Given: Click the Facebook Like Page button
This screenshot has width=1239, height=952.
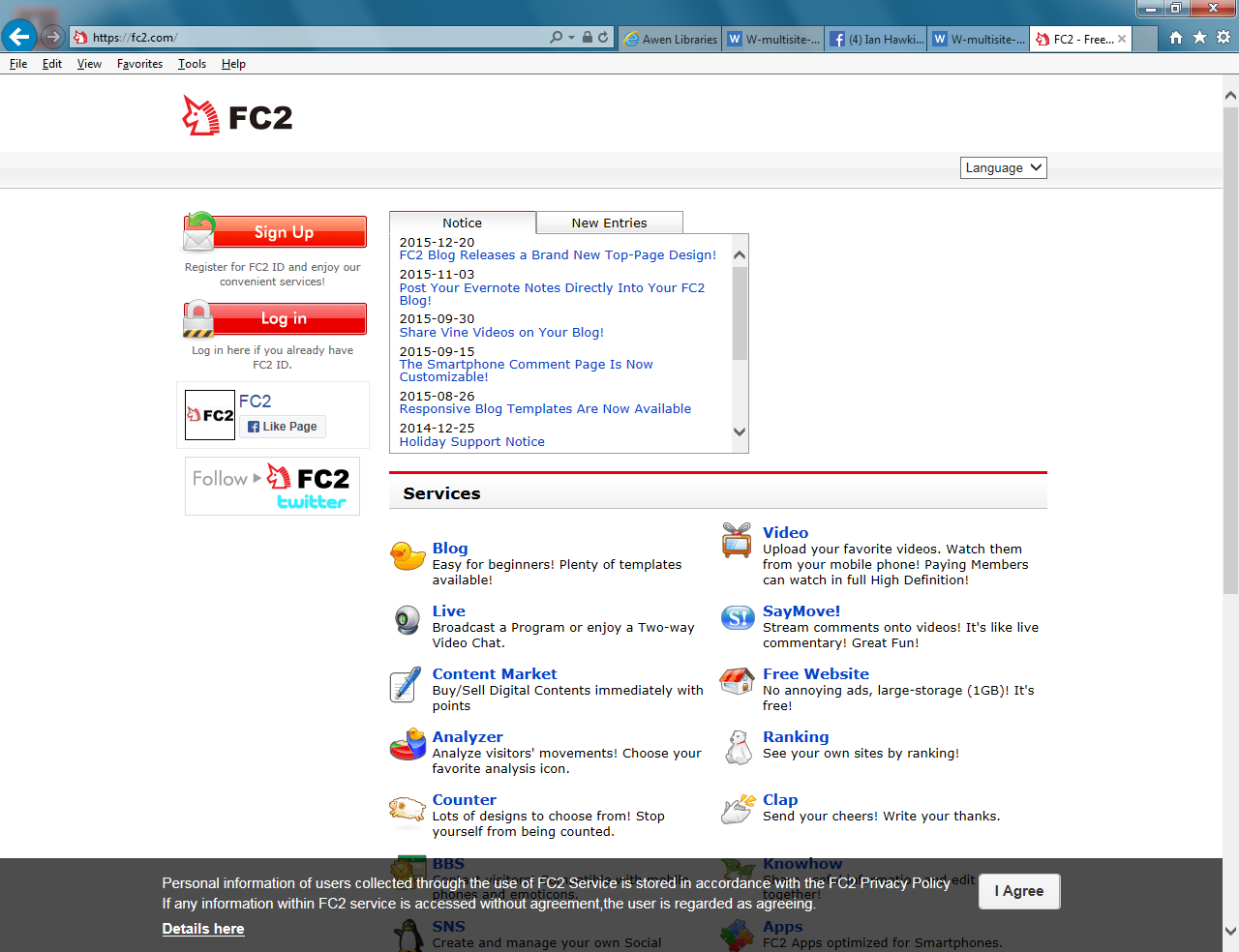Looking at the screenshot, I should click(283, 427).
